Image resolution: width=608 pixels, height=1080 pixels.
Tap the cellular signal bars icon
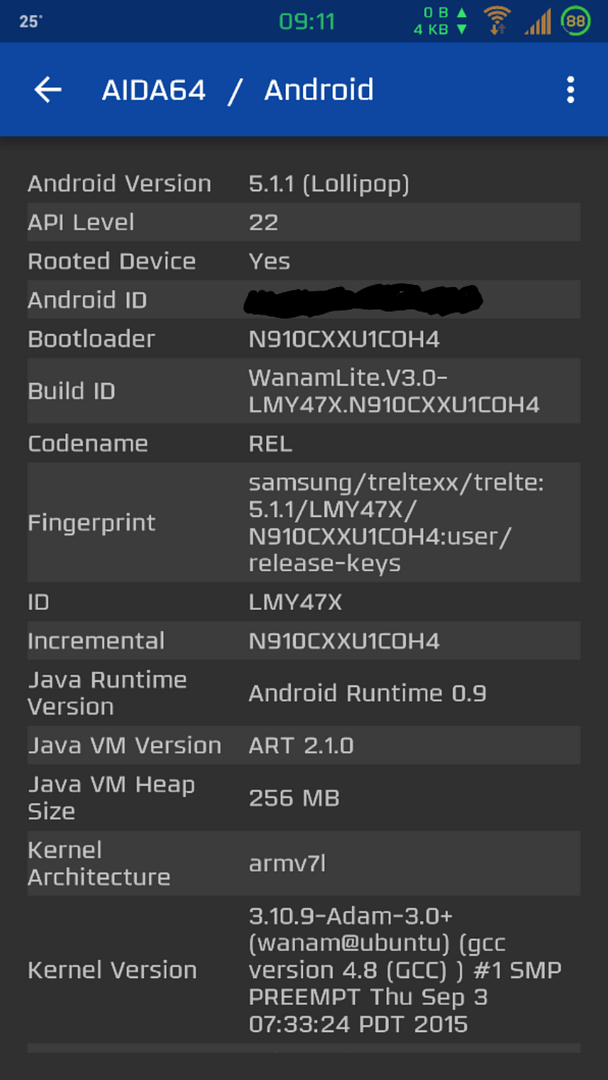[538, 21]
